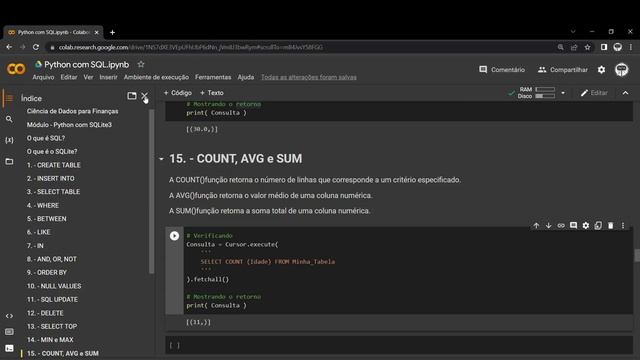This screenshot has width=640, height=360.
Task: Star the Python com SQL.ipynb notebook
Action: pyautogui.click(x=141, y=64)
